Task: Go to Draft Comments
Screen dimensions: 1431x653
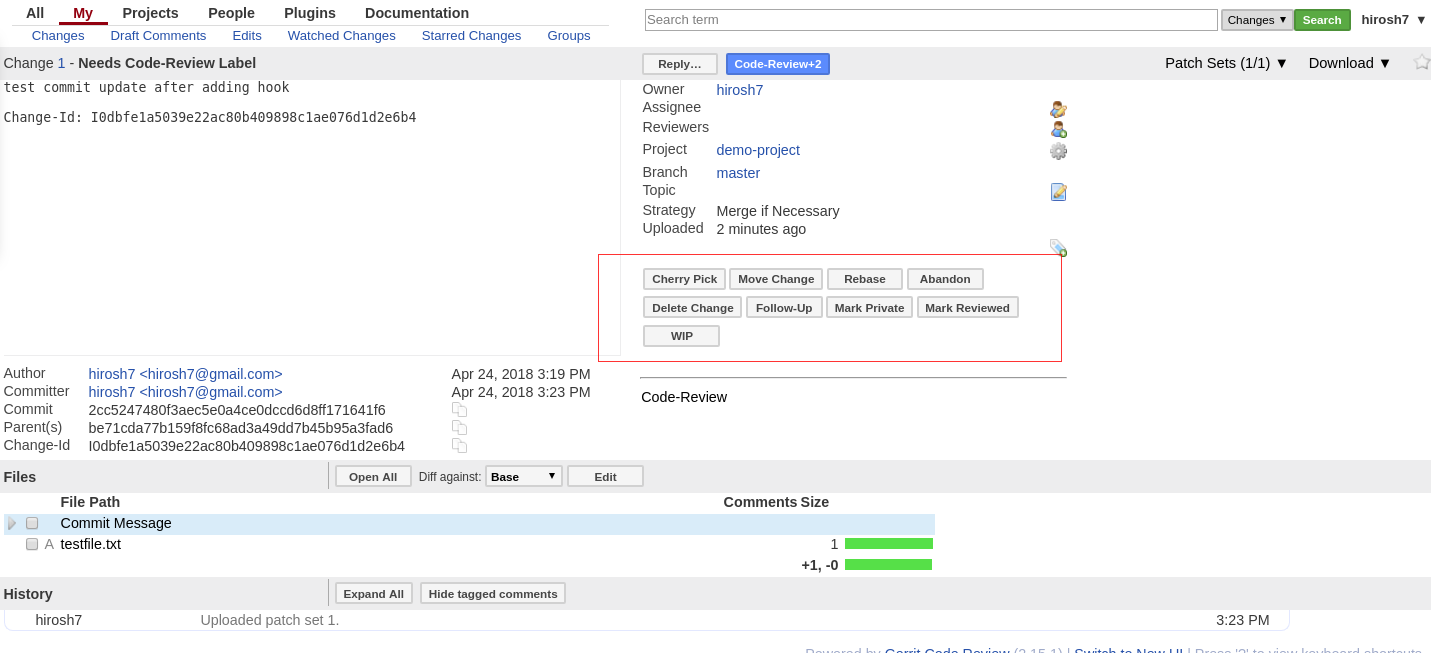Action: pyautogui.click(x=158, y=36)
